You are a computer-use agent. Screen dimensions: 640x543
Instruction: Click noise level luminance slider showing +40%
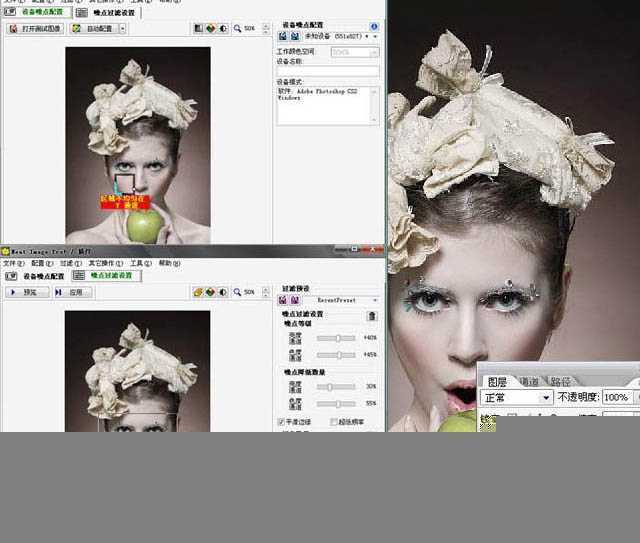click(336, 338)
